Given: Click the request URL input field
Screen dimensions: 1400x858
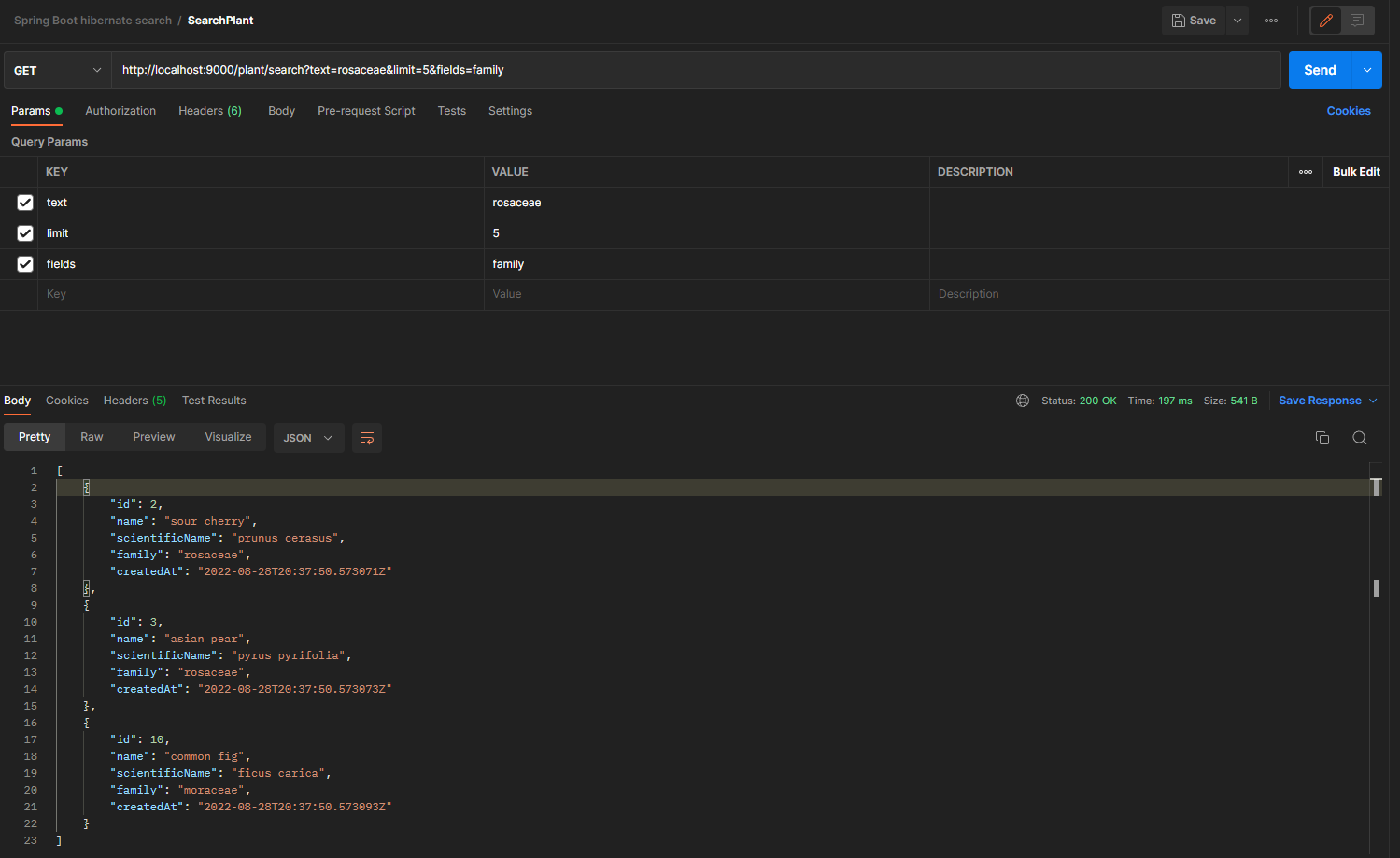Looking at the screenshot, I should 696,70.
